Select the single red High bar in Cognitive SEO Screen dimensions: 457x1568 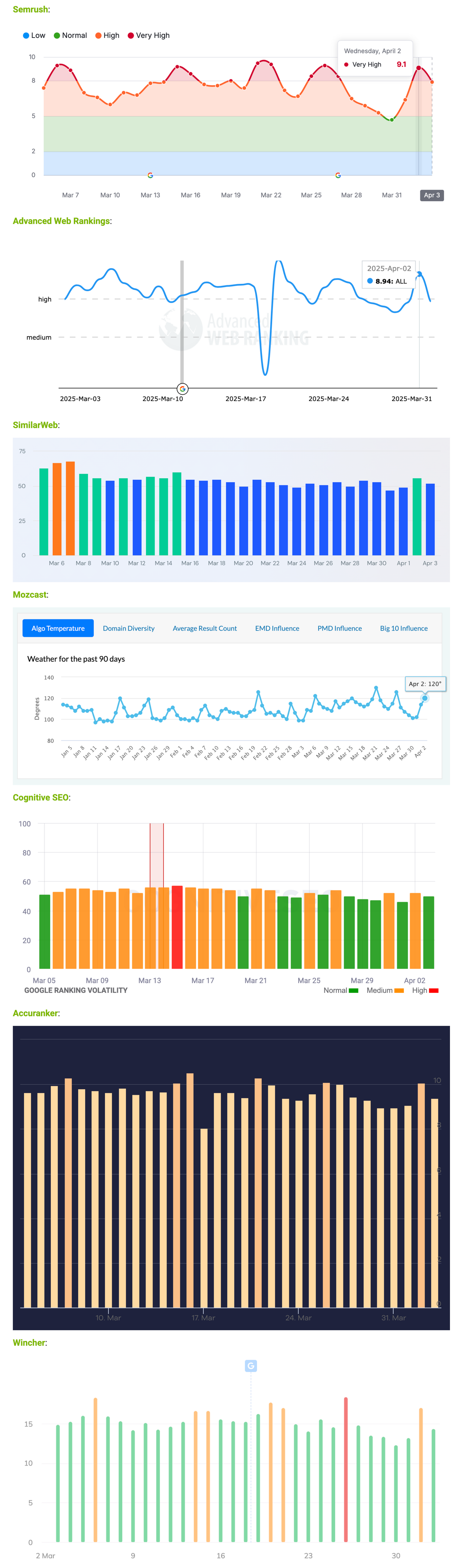[x=177, y=927]
